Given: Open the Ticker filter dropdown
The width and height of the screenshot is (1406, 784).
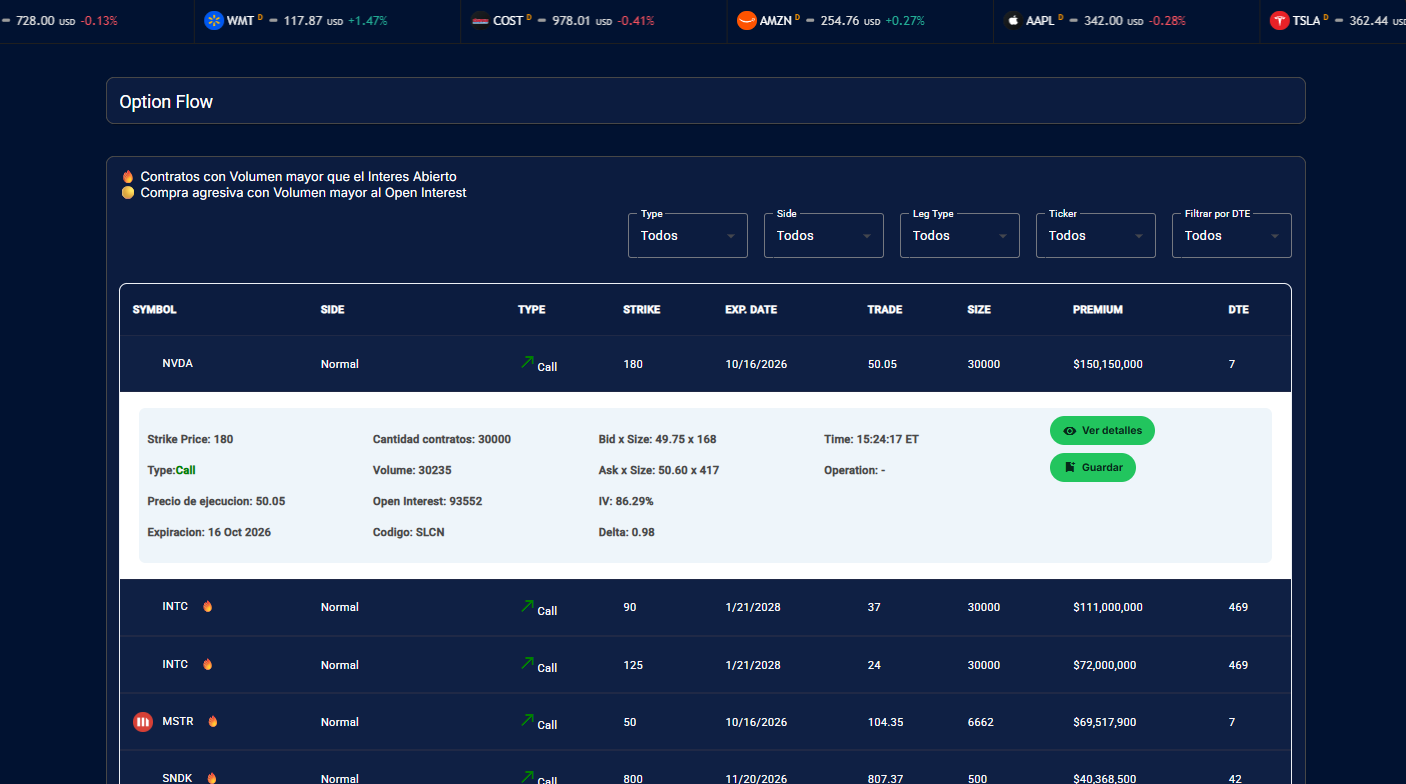Looking at the screenshot, I should pos(1096,236).
